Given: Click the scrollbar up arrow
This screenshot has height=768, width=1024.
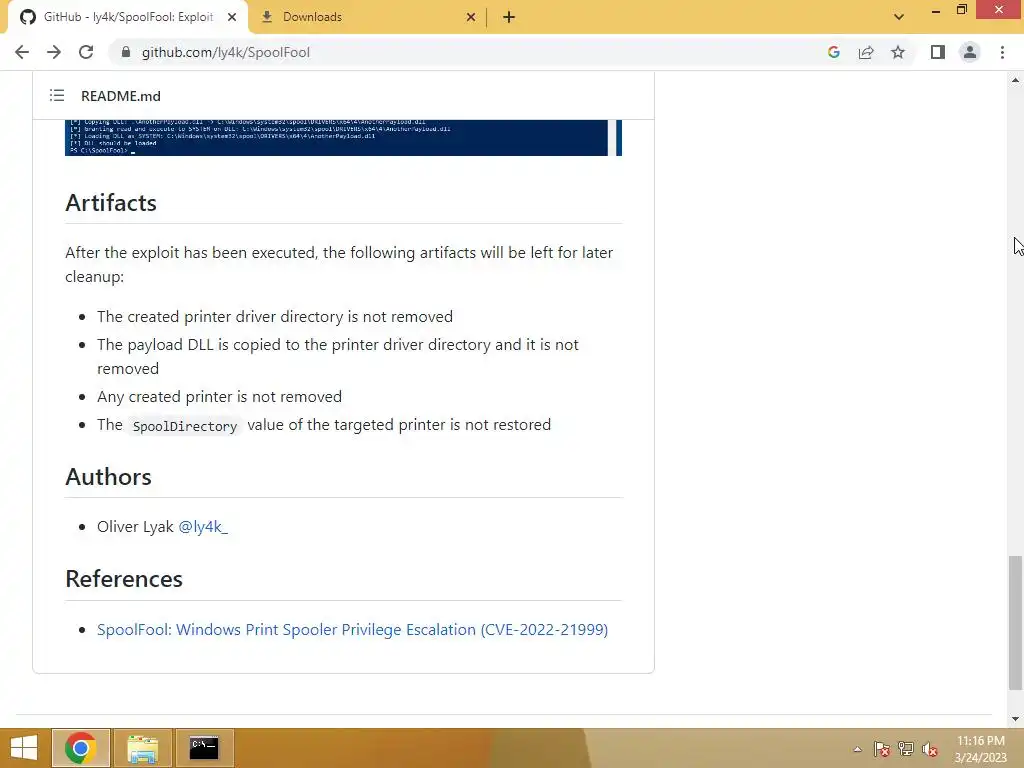Looking at the screenshot, I should tap(1015, 80).
